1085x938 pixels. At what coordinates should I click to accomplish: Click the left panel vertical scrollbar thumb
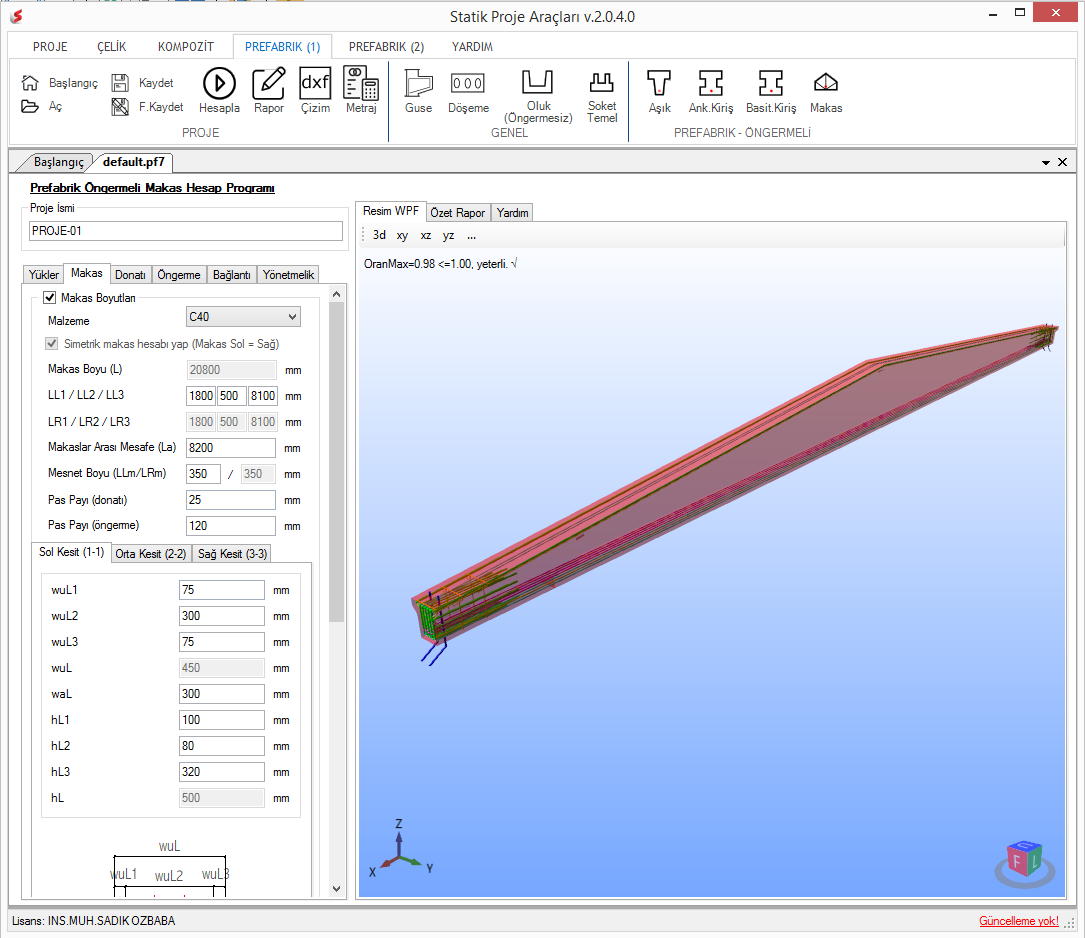click(x=336, y=462)
